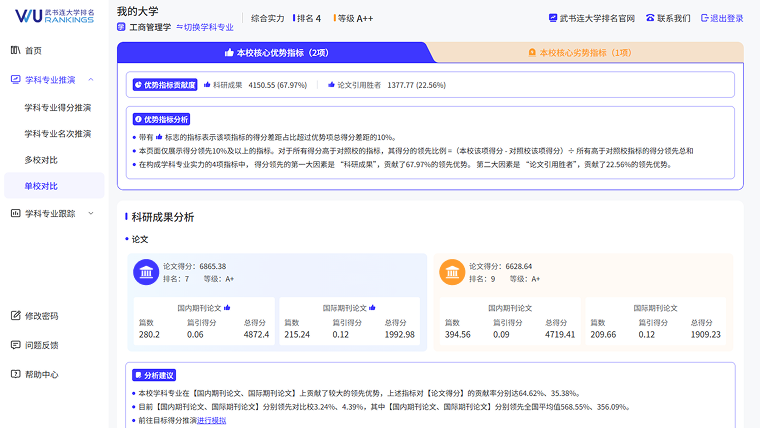The width and height of the screenshot is (760, 428).
Task: Click 科研成果 4150.55 (67.97%) value
Action: point(278,85)
